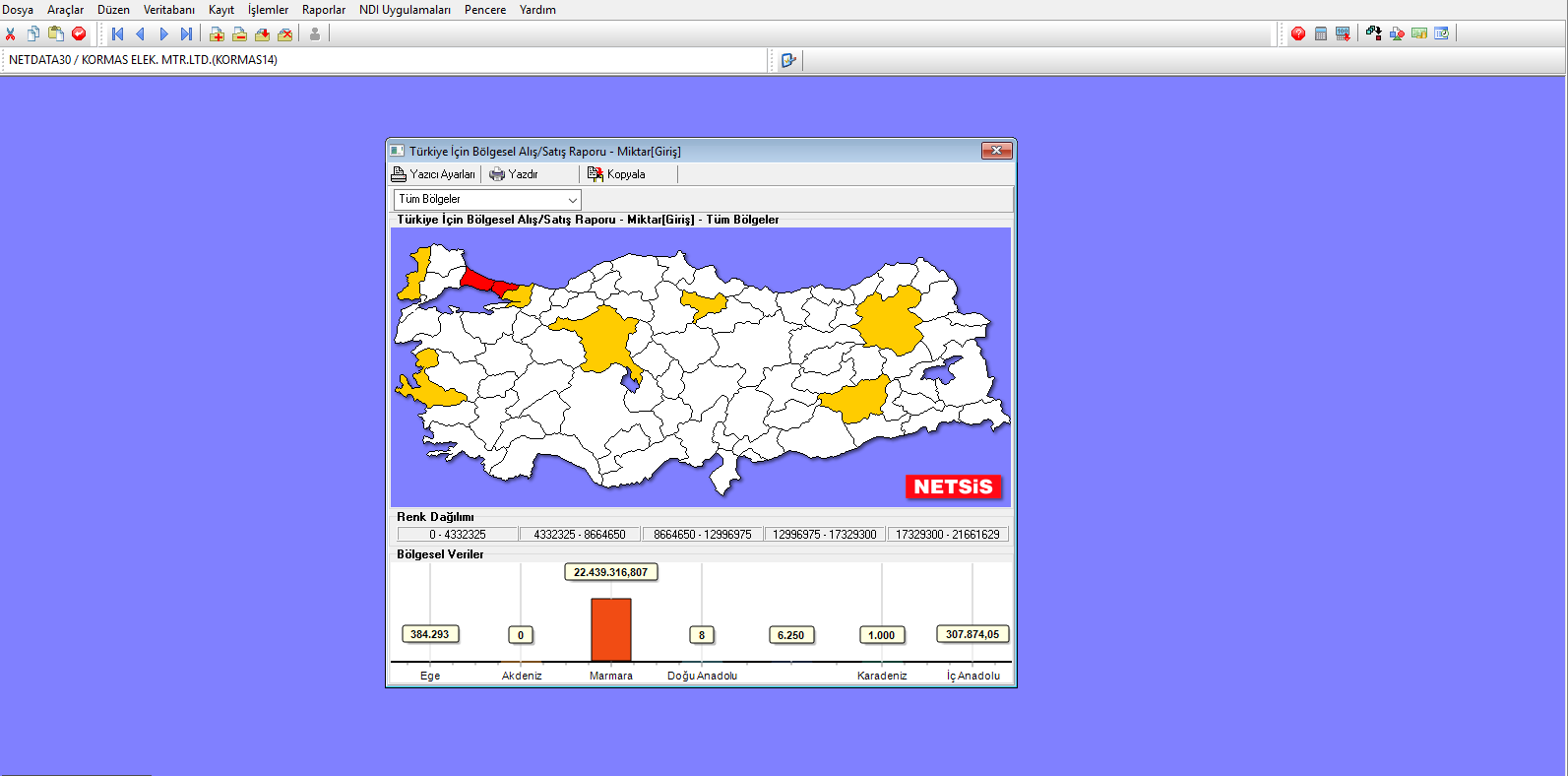Open the Kayıt menu
Image resolution: width=1568 pixels, height=776 pixels.
coord(221,10)
